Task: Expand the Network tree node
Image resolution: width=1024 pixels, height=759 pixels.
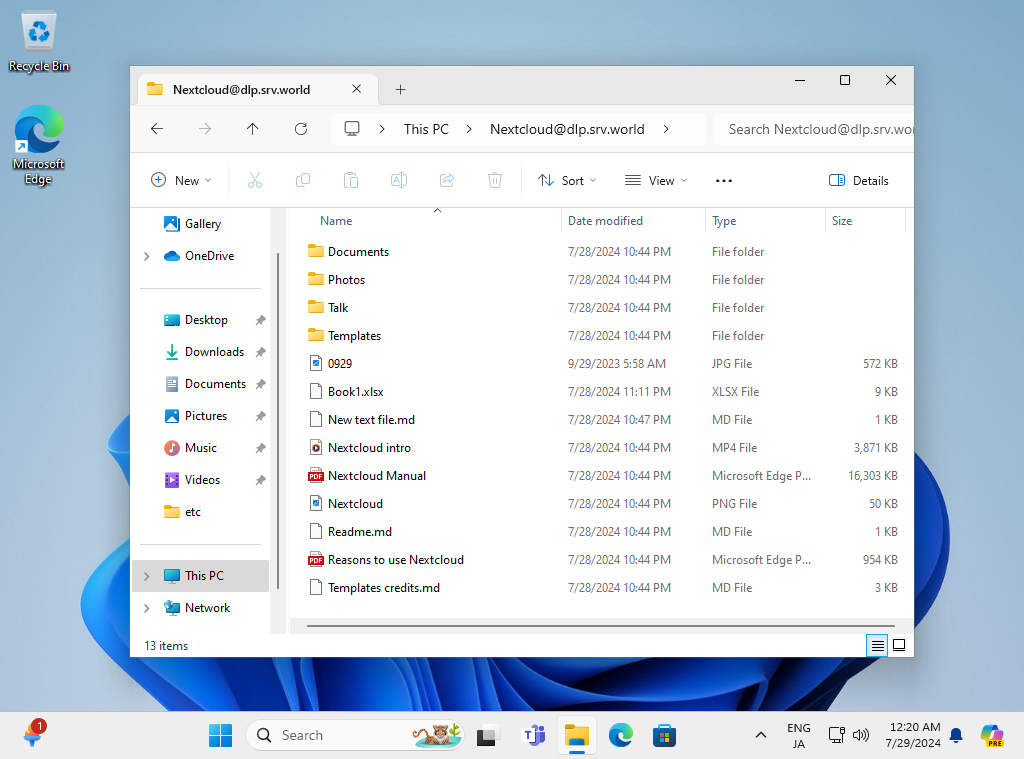Action: [x=147, y=608]
